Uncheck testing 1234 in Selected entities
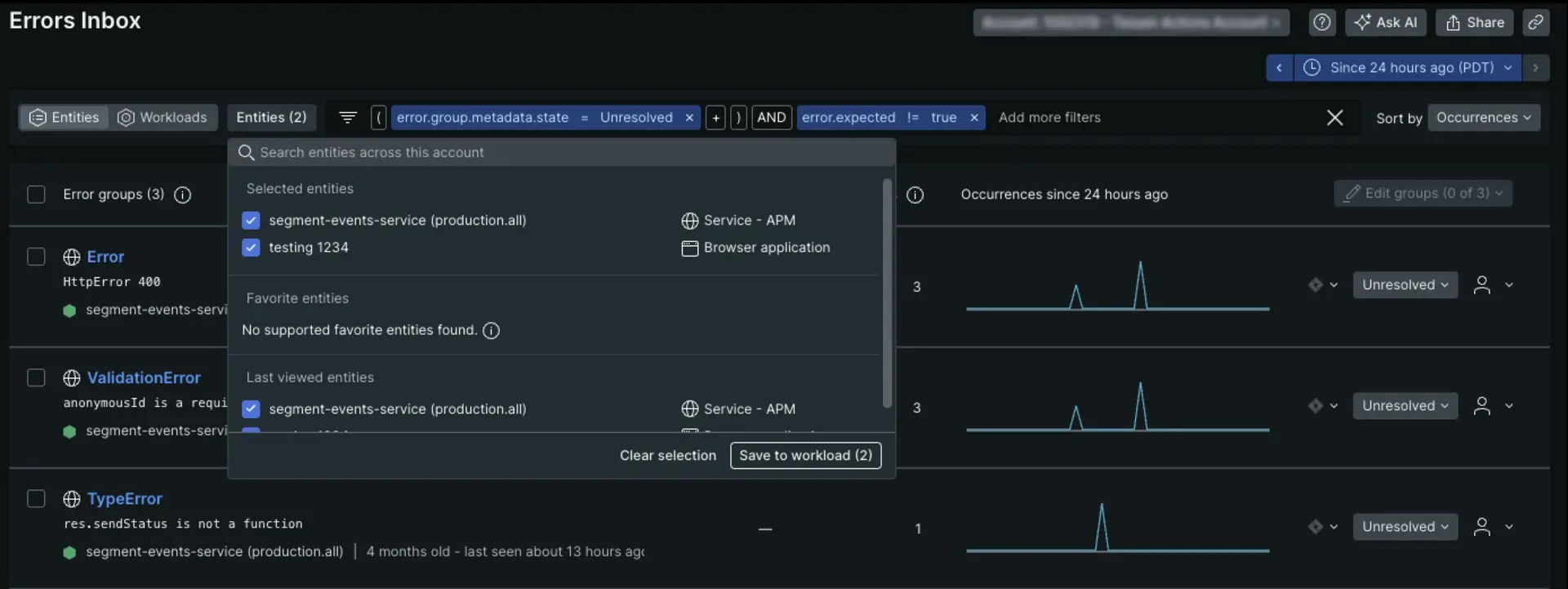This screenshot has width=1568, height=589. pyautogui.click(x=251, y=248)
